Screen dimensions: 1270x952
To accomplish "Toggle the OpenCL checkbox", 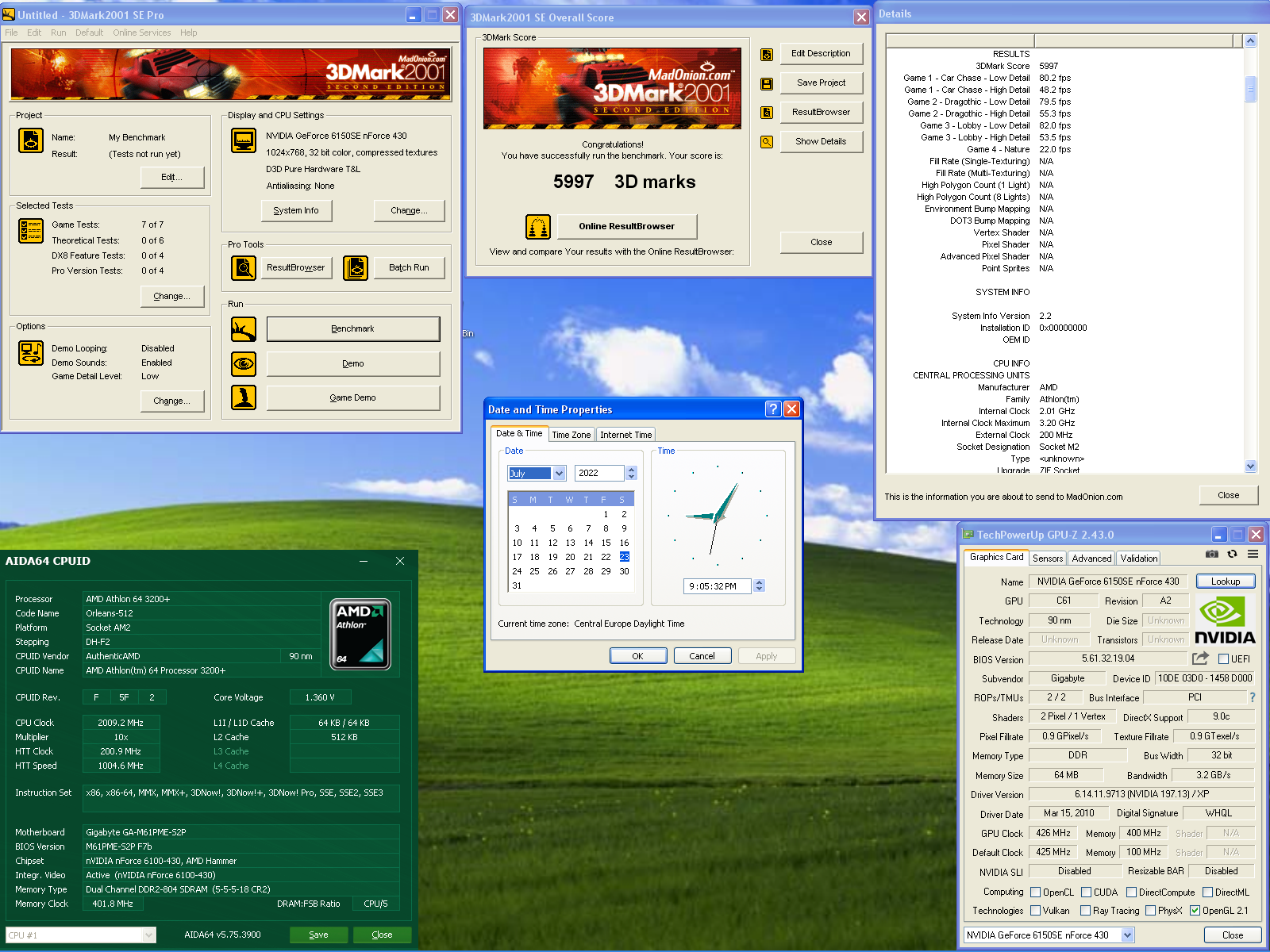I will [1036, 892].
